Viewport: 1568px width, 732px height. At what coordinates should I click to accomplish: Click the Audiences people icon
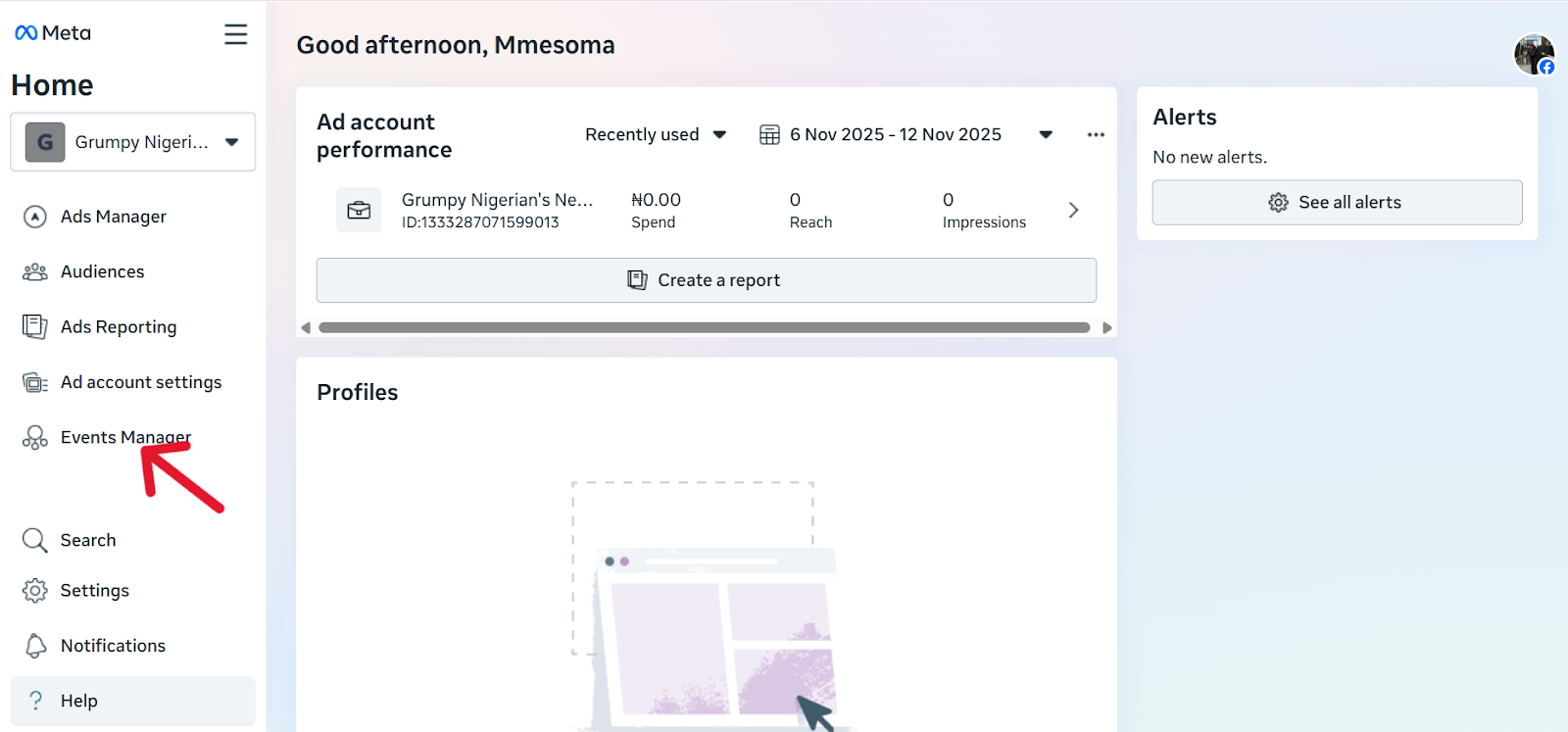(x=35, y=272)
